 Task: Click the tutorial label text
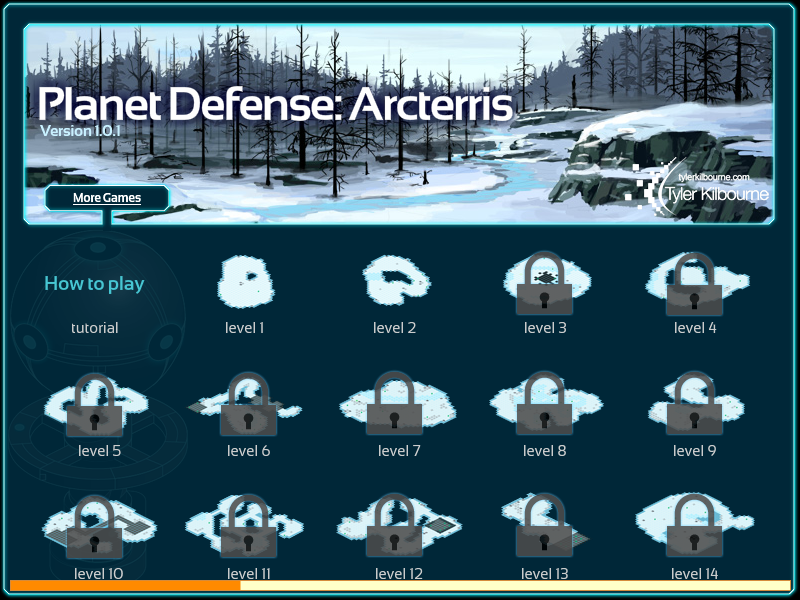point(94,328)
